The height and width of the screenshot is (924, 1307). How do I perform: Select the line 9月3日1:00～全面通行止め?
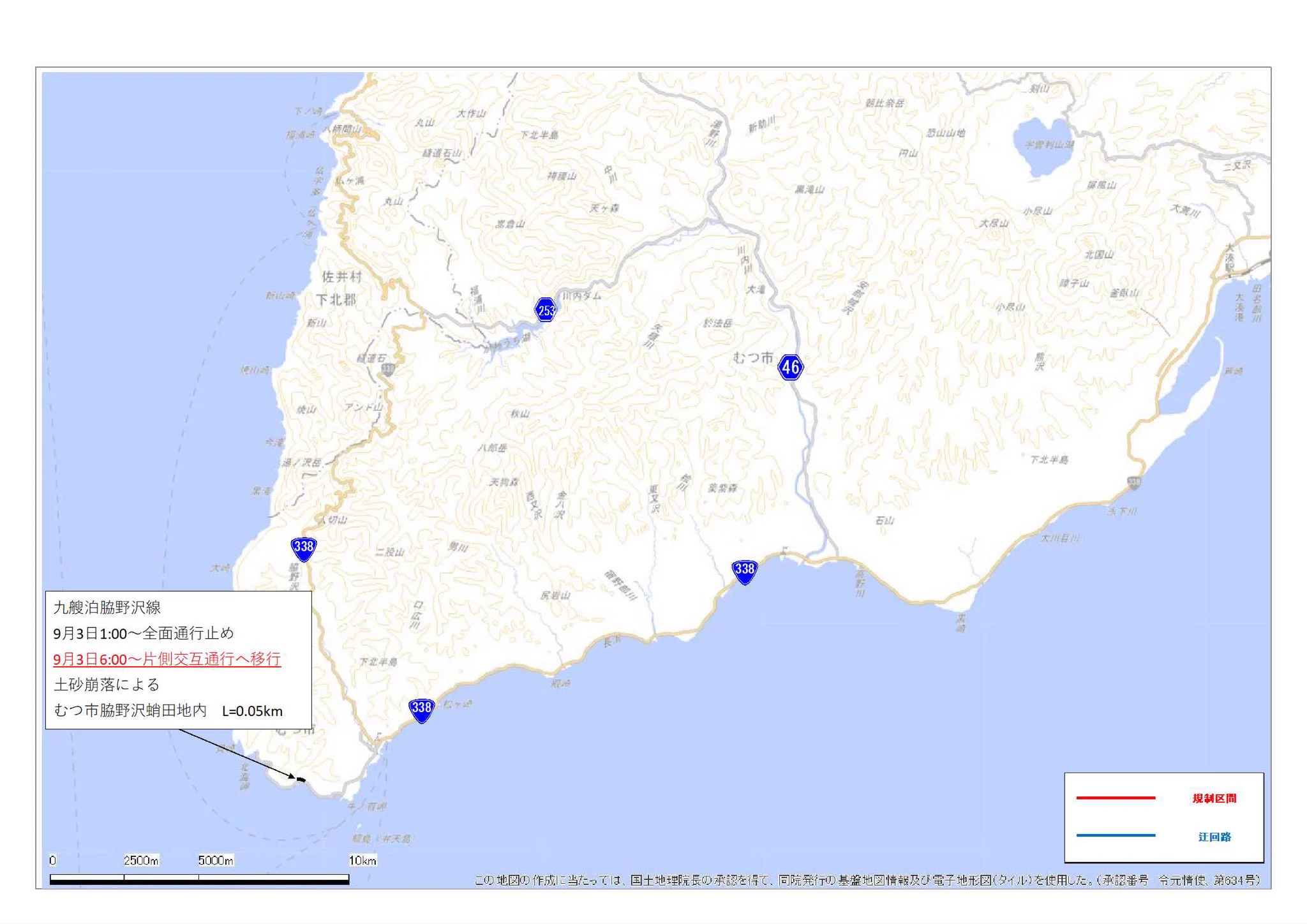144,633
